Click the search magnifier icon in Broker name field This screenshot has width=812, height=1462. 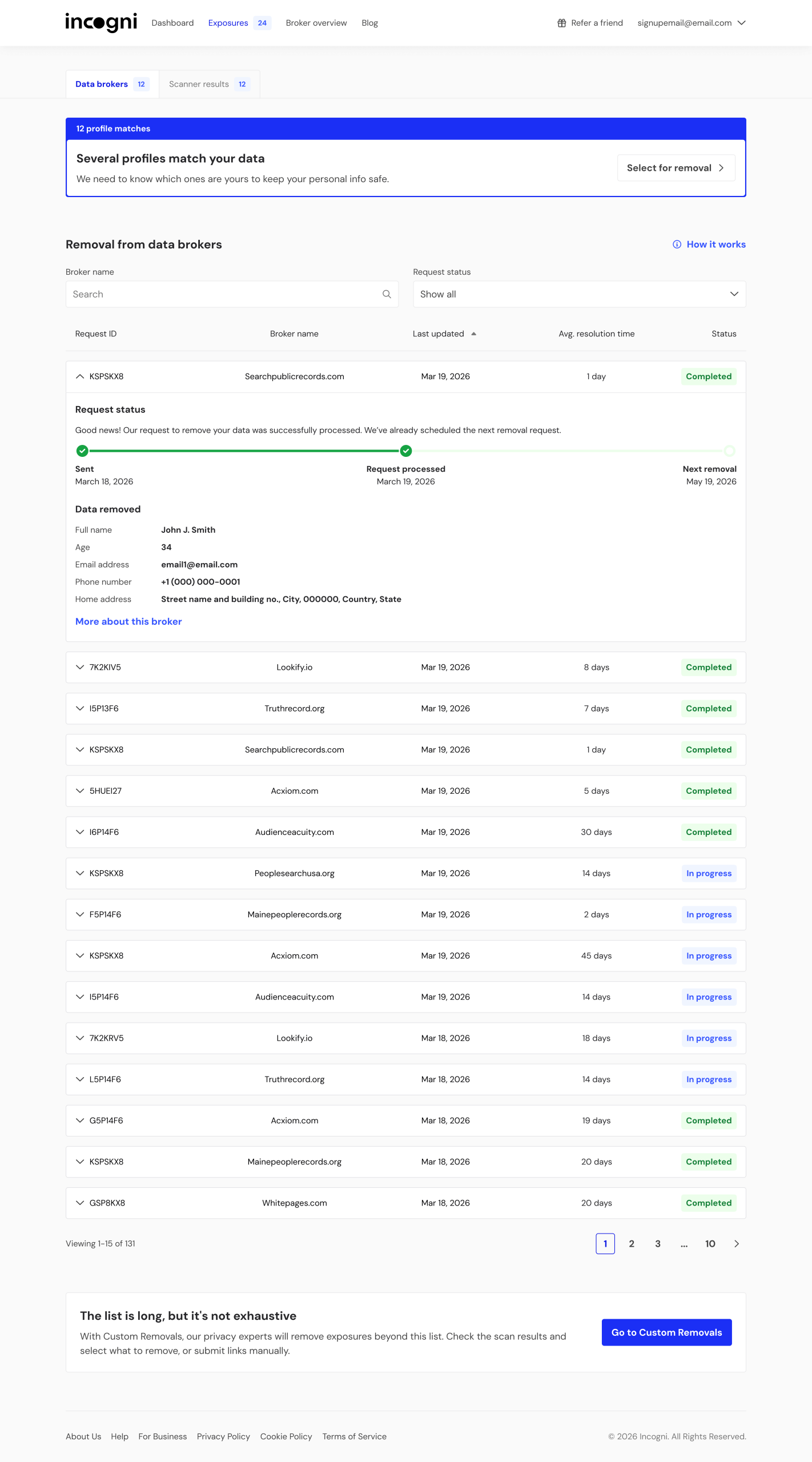387,294
